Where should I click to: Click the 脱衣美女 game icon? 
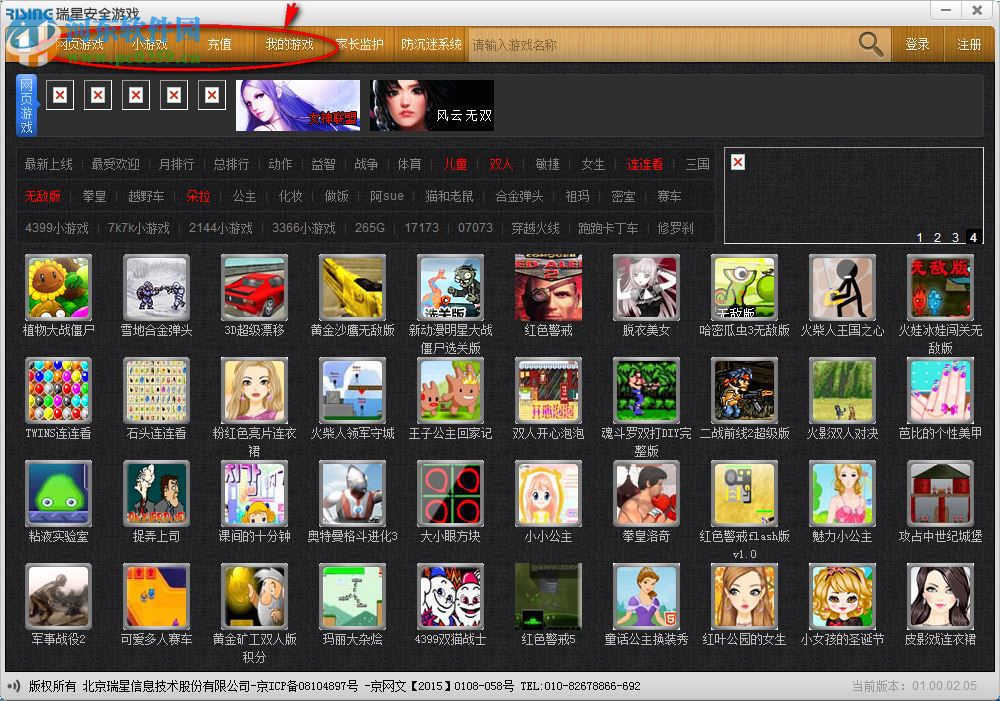point(646,287)
